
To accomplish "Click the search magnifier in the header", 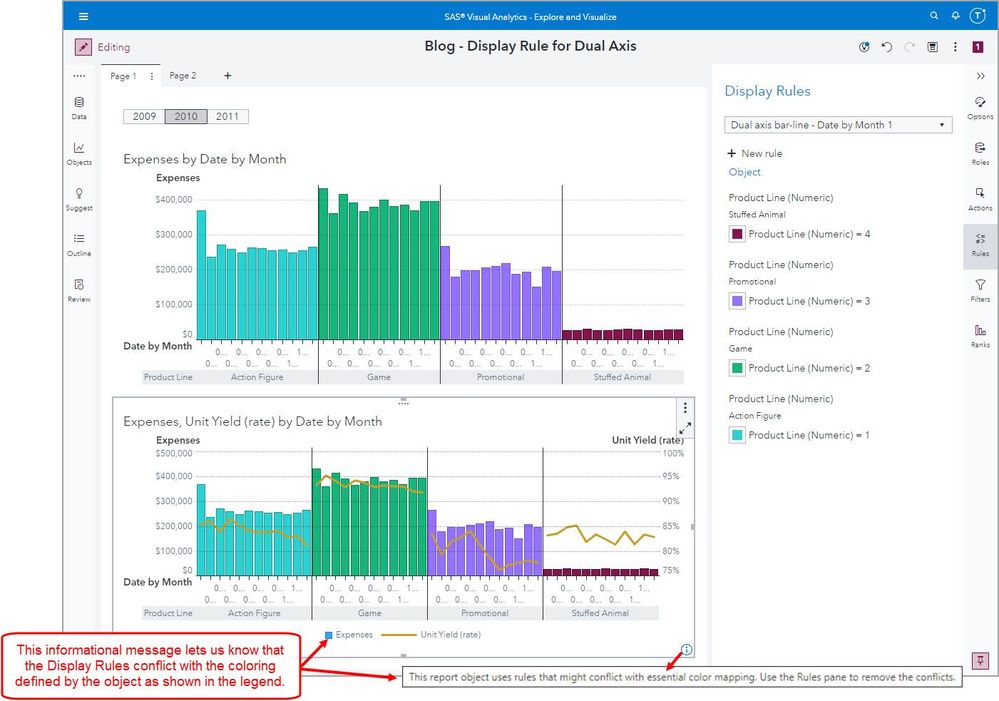I will (934, 16).
